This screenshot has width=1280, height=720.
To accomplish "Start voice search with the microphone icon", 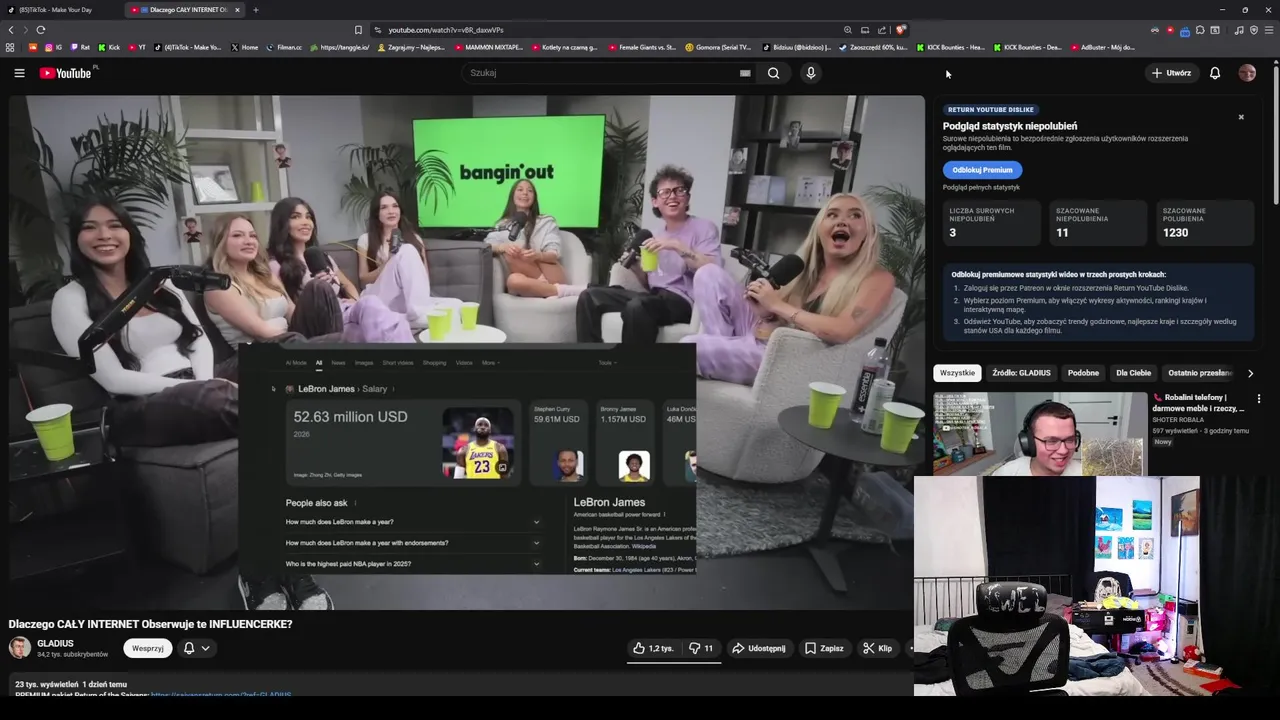I will pyautogui.click(x=811, y=73).
